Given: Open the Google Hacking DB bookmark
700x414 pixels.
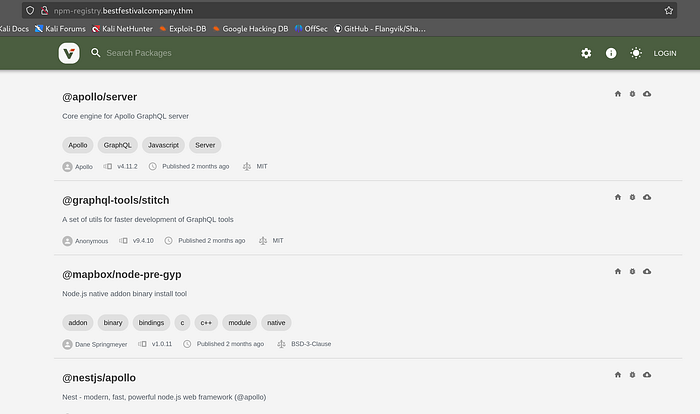Looking at the screenshot, I should click(x=250, y=29).
